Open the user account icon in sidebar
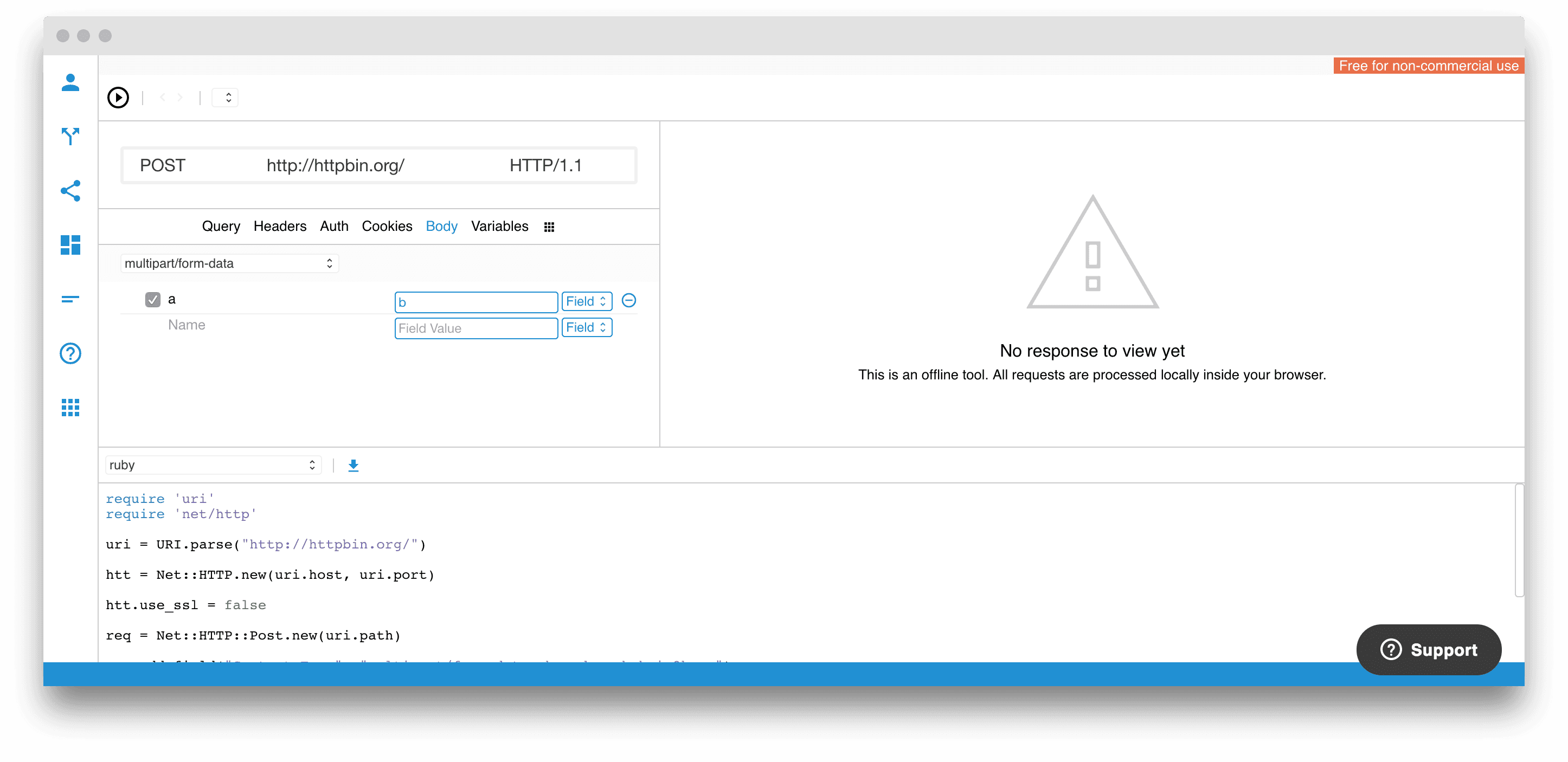1568x762 pixels. pyautogui.click(x=70, y=82)
